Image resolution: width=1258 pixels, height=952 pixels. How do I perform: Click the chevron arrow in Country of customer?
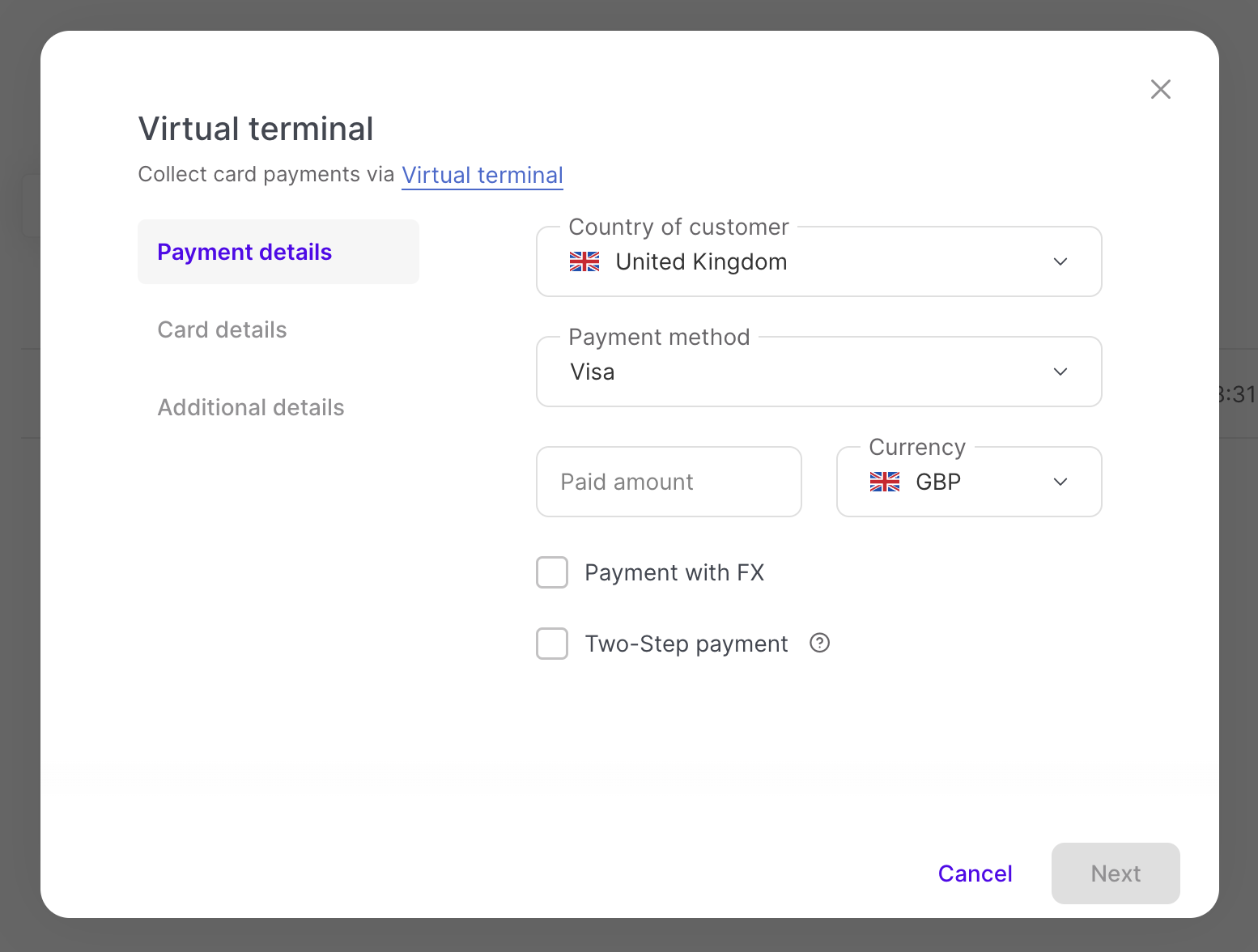1060,261
